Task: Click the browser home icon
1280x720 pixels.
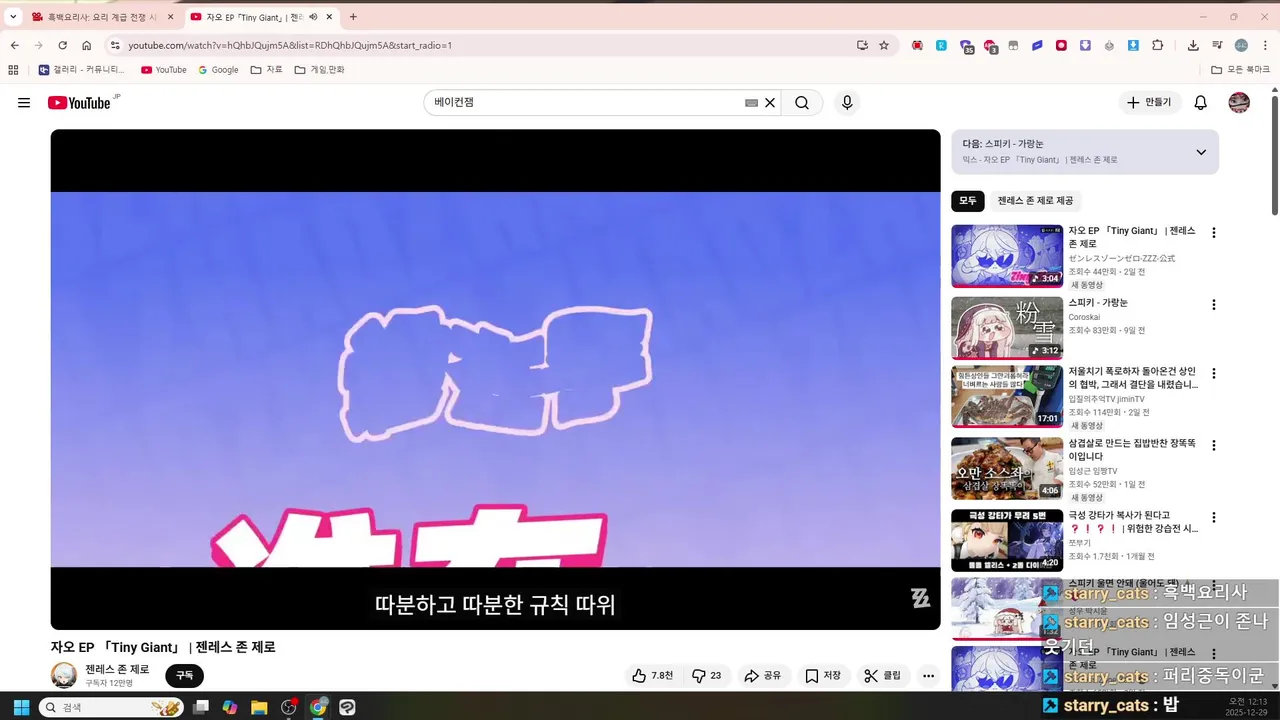Action: tap(87, 45)
